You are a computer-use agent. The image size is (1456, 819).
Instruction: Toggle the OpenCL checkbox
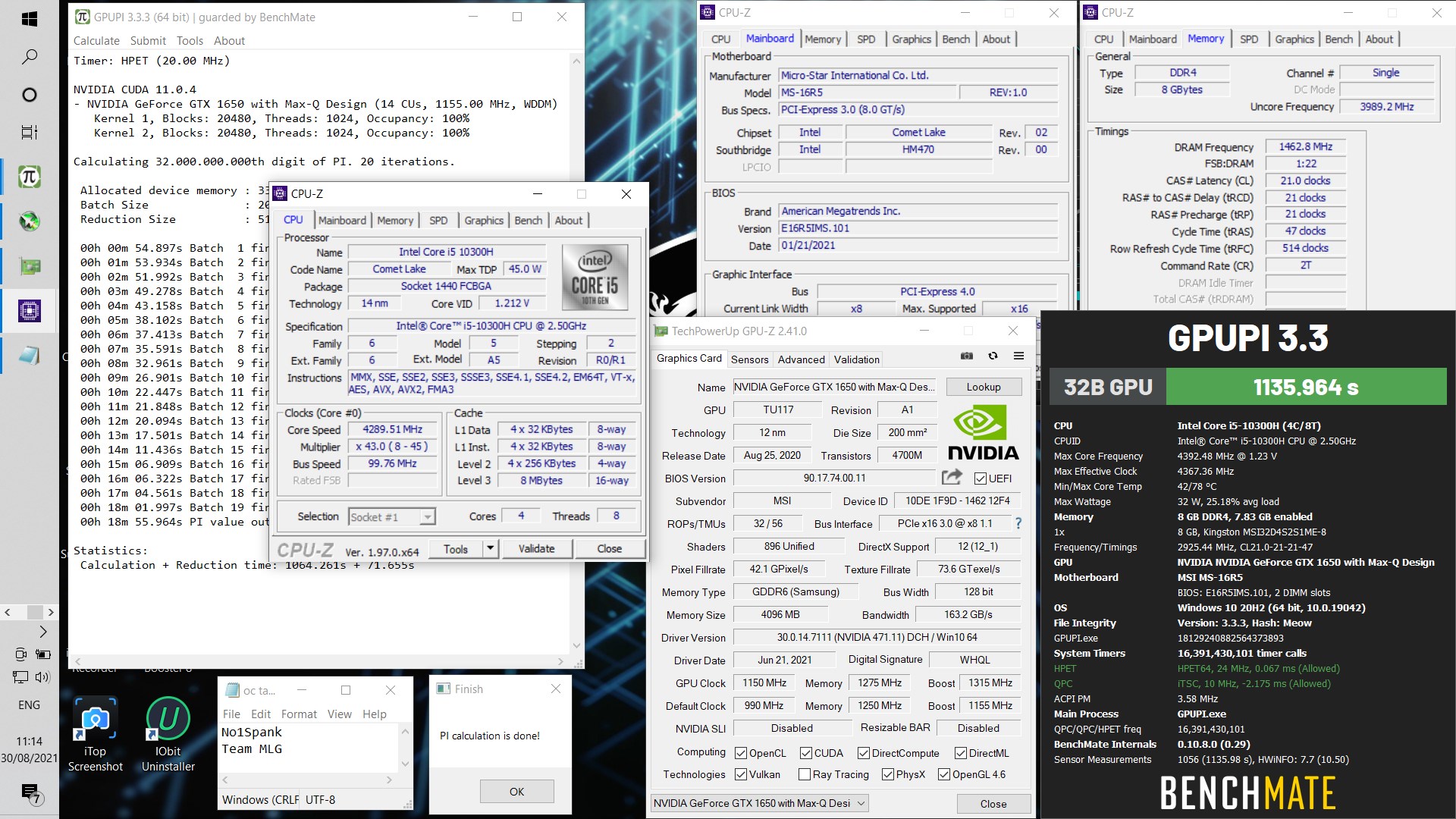(741, 753)
